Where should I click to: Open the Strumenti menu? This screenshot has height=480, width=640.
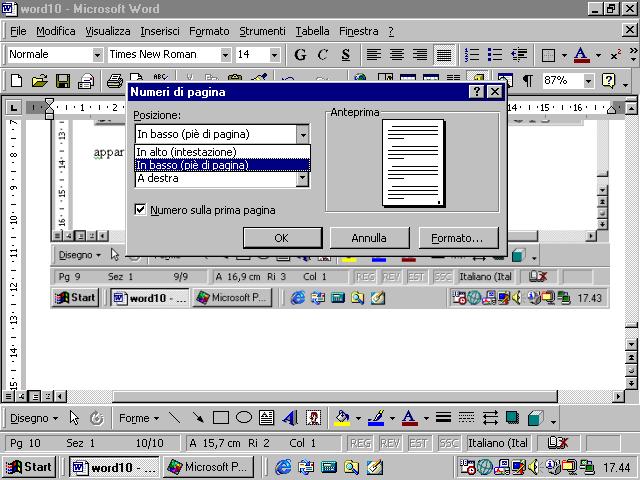[x=262, y=31]
